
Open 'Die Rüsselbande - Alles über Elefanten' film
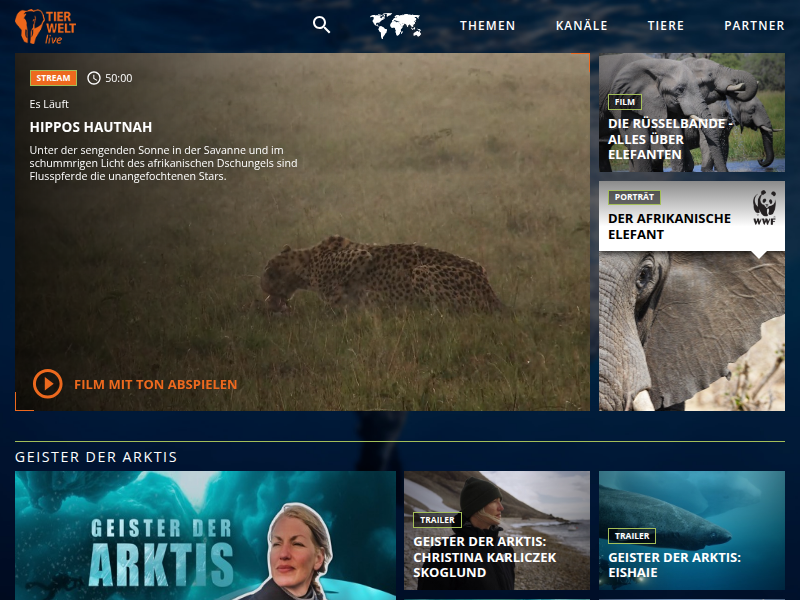tap(671, 139)
